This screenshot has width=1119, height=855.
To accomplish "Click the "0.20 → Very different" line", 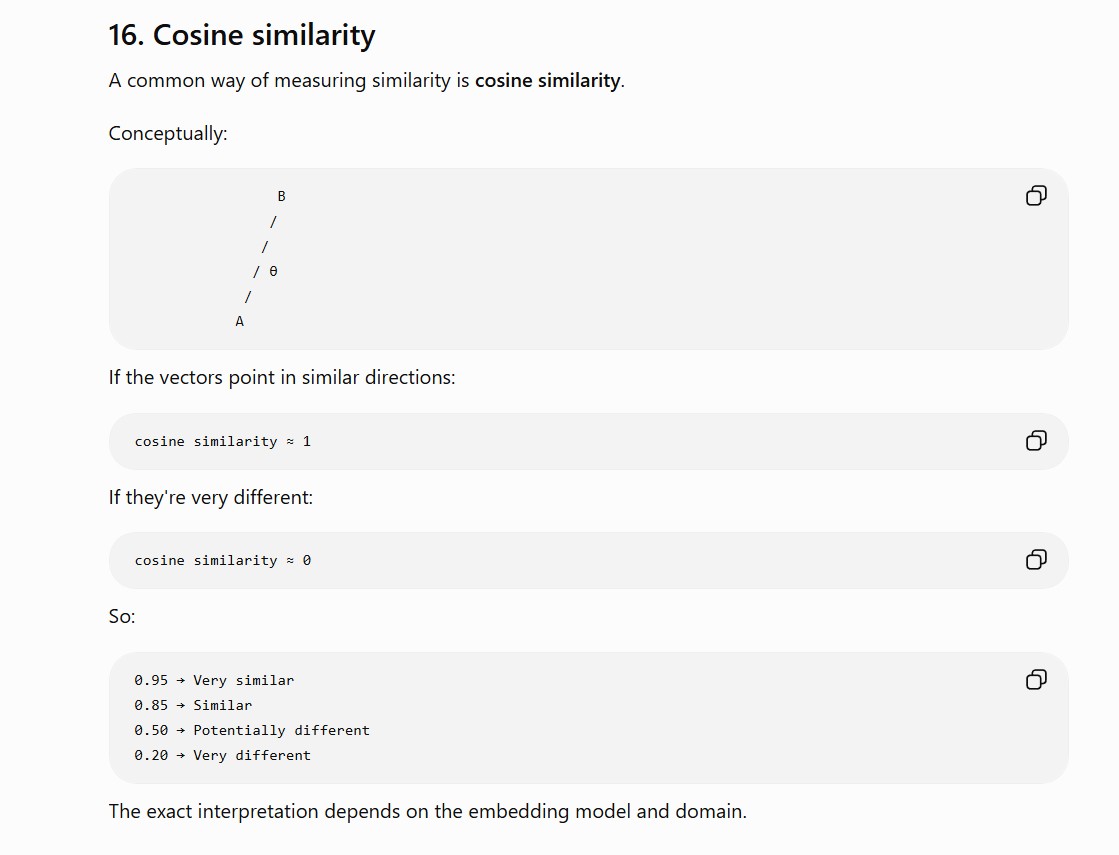I will coord(223,755).
